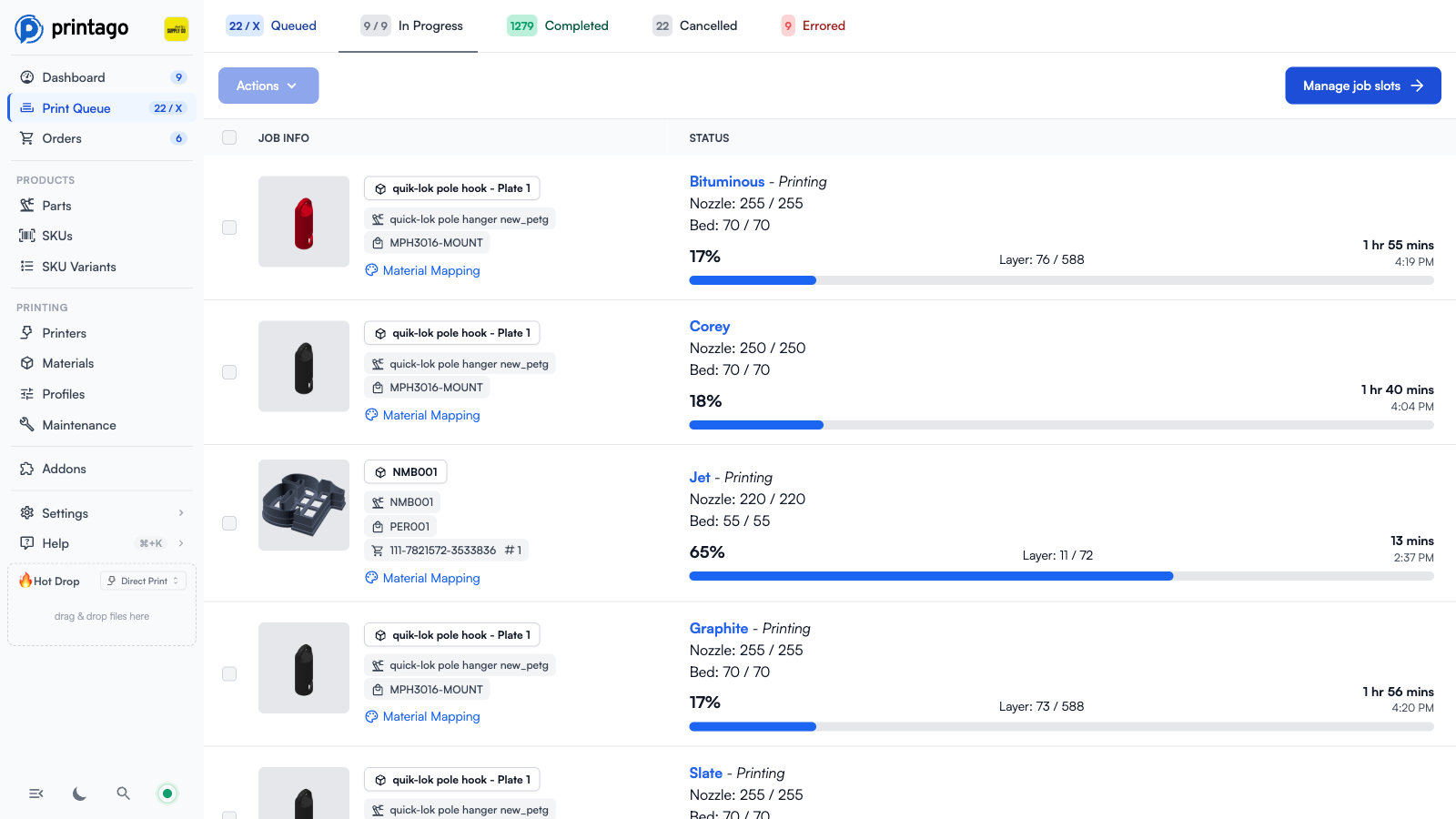Switch to the Errored tab
Screen dimensions: 1456x819
[814, 25]
